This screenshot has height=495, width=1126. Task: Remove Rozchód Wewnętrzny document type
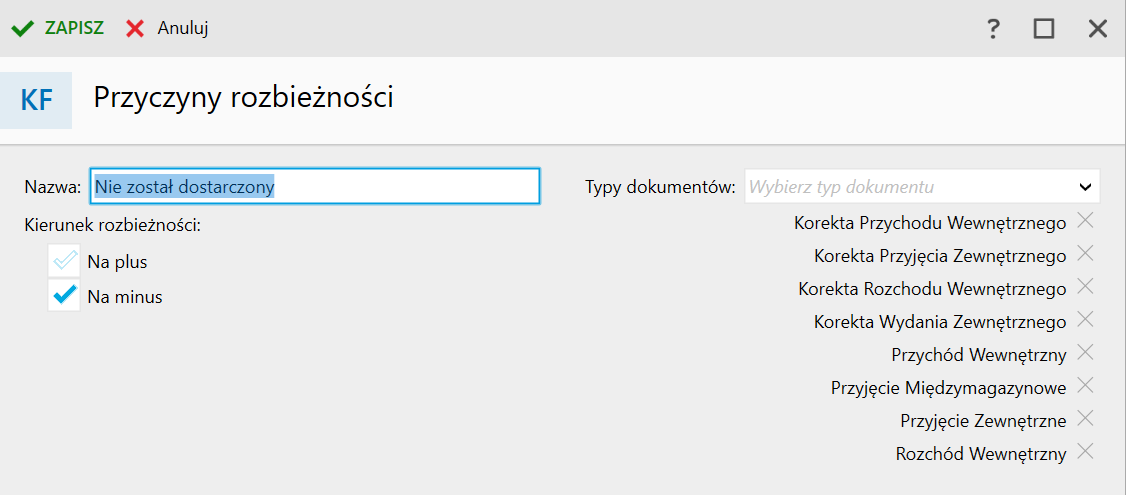1085,452
